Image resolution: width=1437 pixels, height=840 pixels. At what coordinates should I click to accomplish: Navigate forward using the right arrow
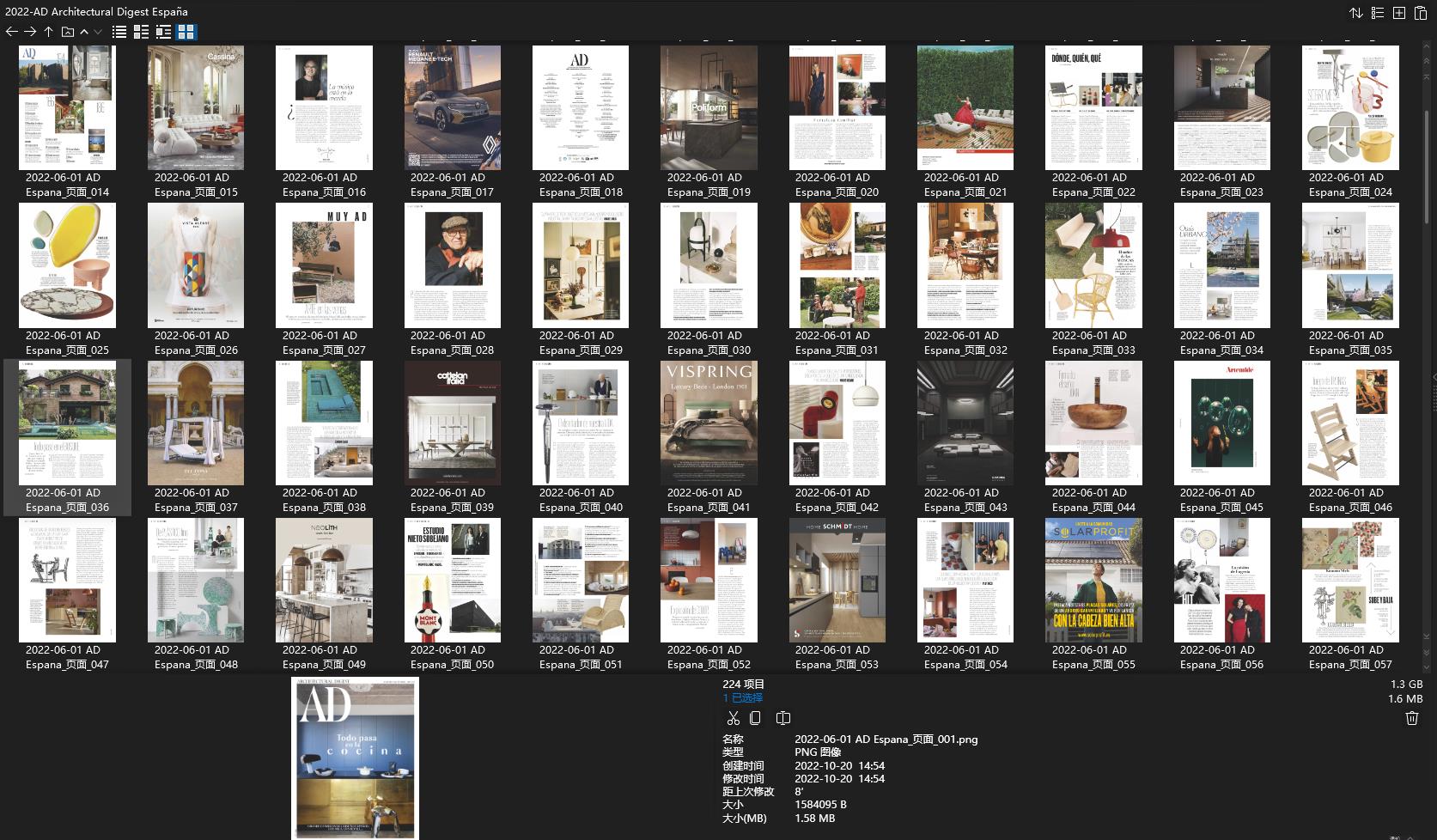28,32
